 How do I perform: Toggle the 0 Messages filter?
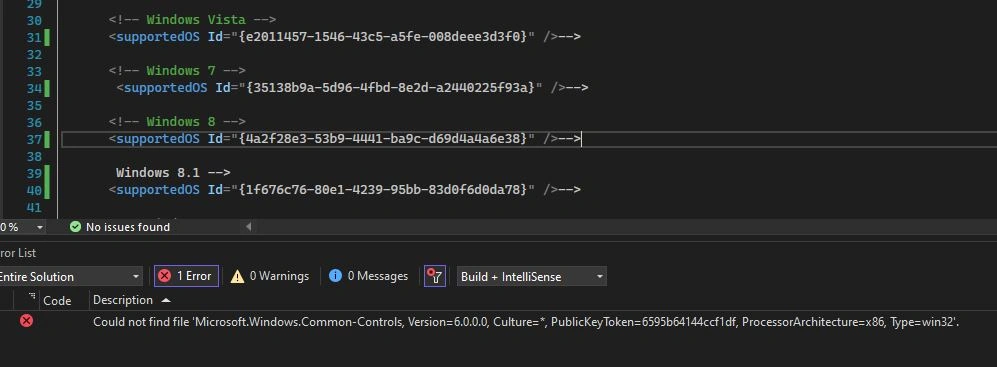pyautogui.click(x=368, y=276)
